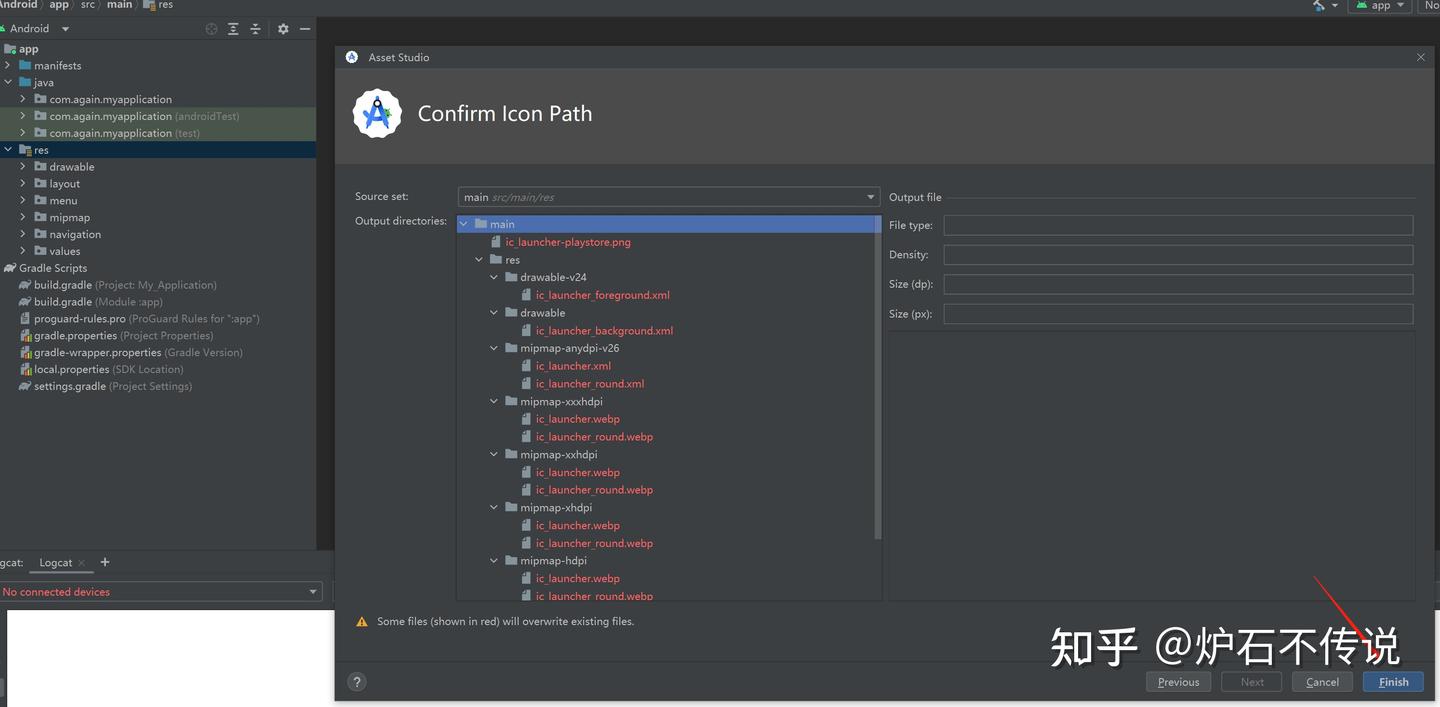Collapse the res folder in output tree
1440x707 pixels.
pos(479,260)
